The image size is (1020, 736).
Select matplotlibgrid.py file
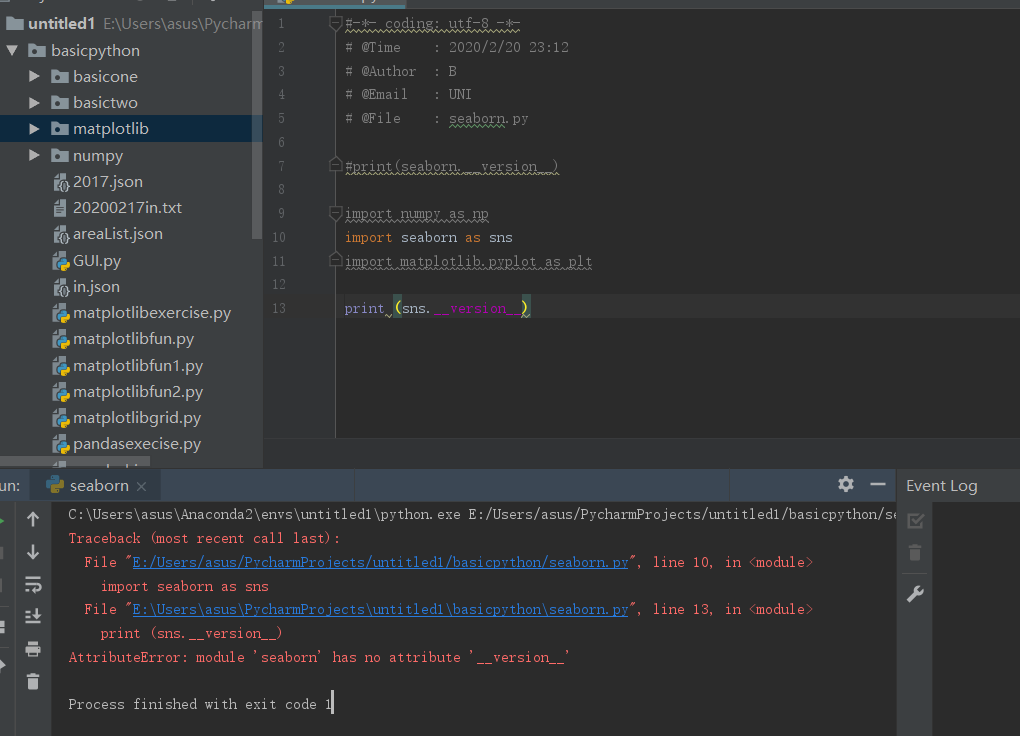click(137, 418)
